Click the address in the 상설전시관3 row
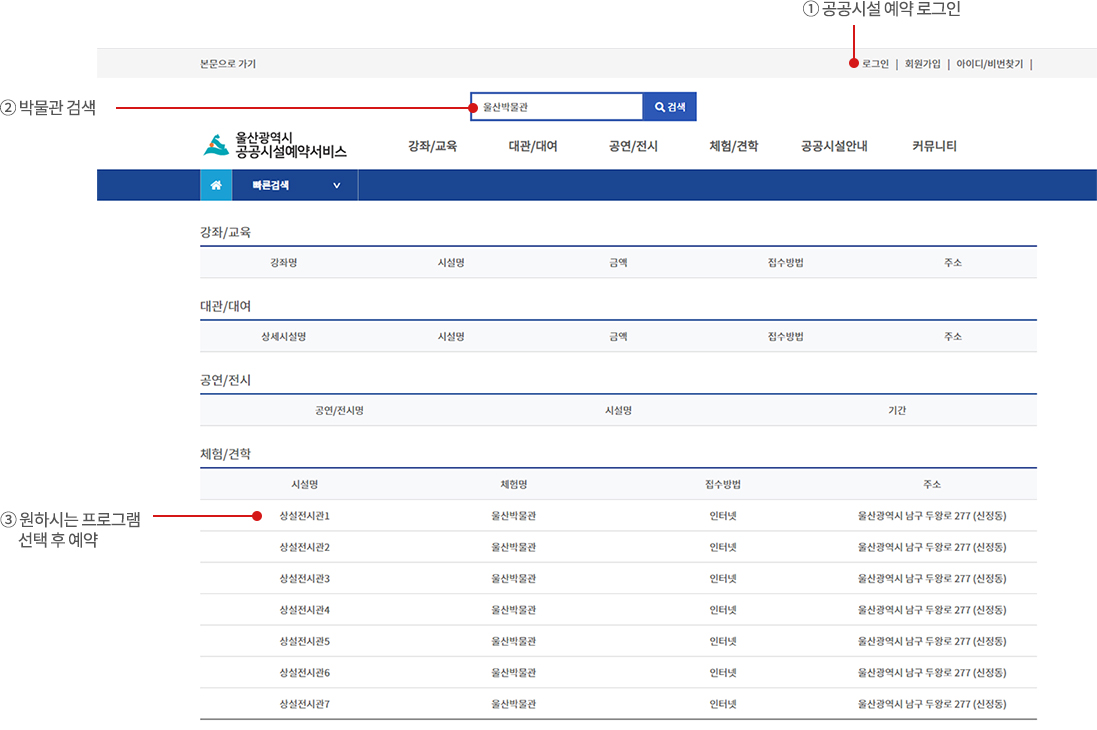 (932, 579)
